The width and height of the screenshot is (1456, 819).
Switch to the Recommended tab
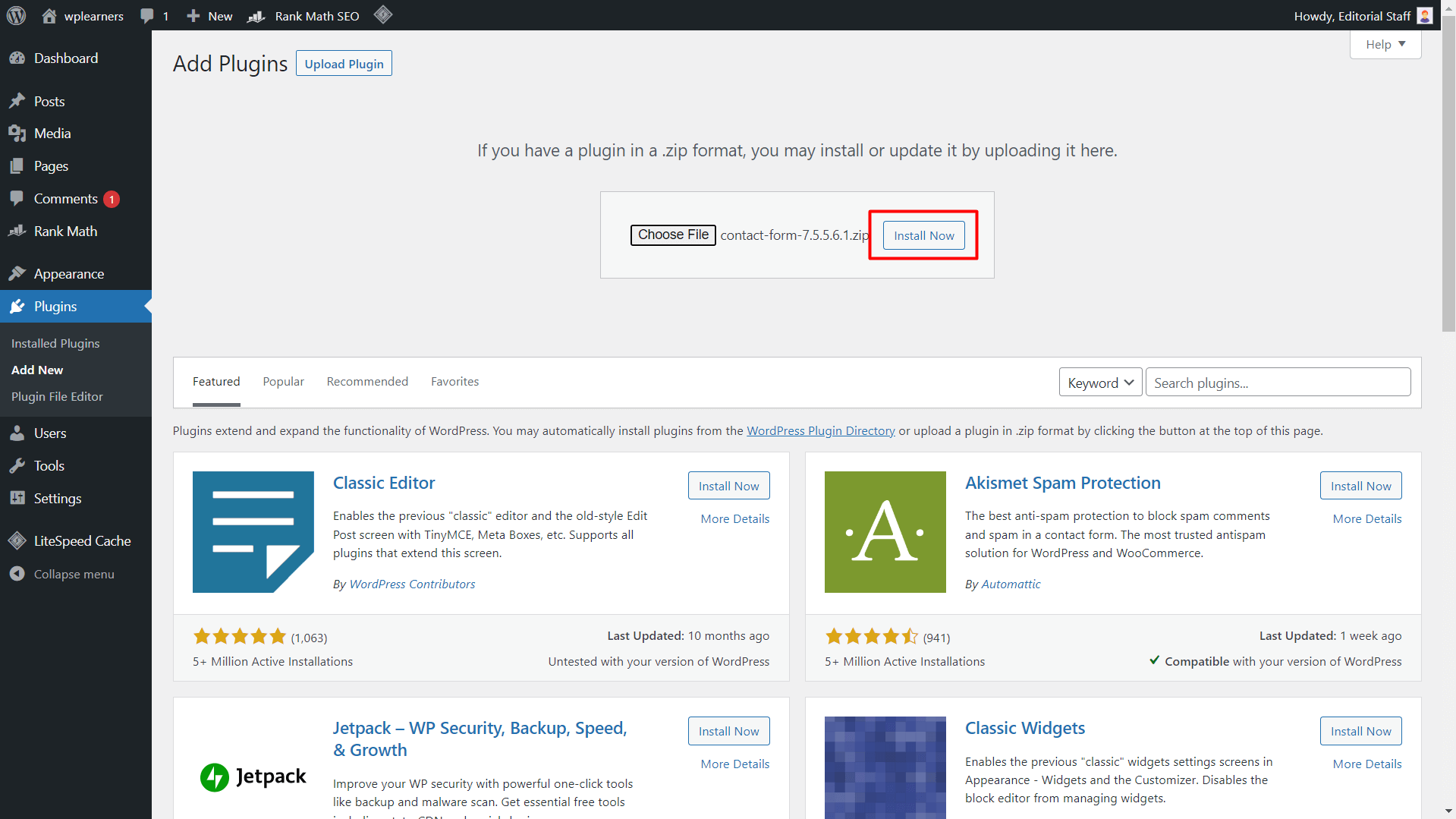point(367,382)
